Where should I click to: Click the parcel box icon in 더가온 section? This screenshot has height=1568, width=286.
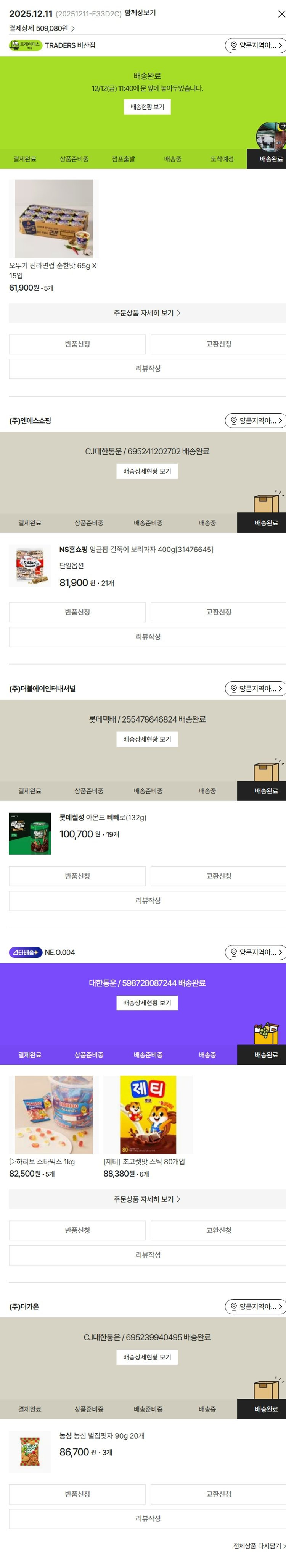(268, 1389)
